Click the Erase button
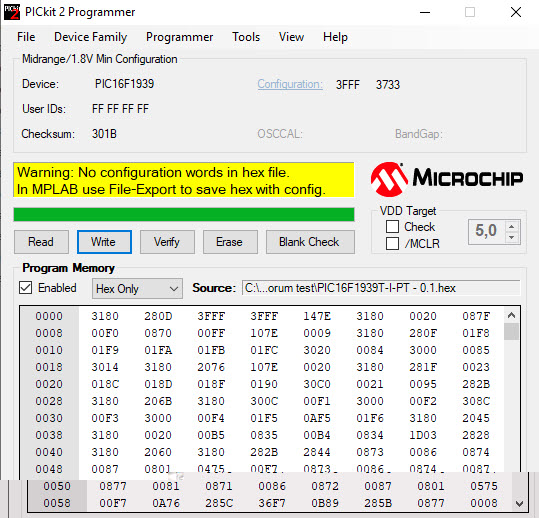 [x=230, y=242]
